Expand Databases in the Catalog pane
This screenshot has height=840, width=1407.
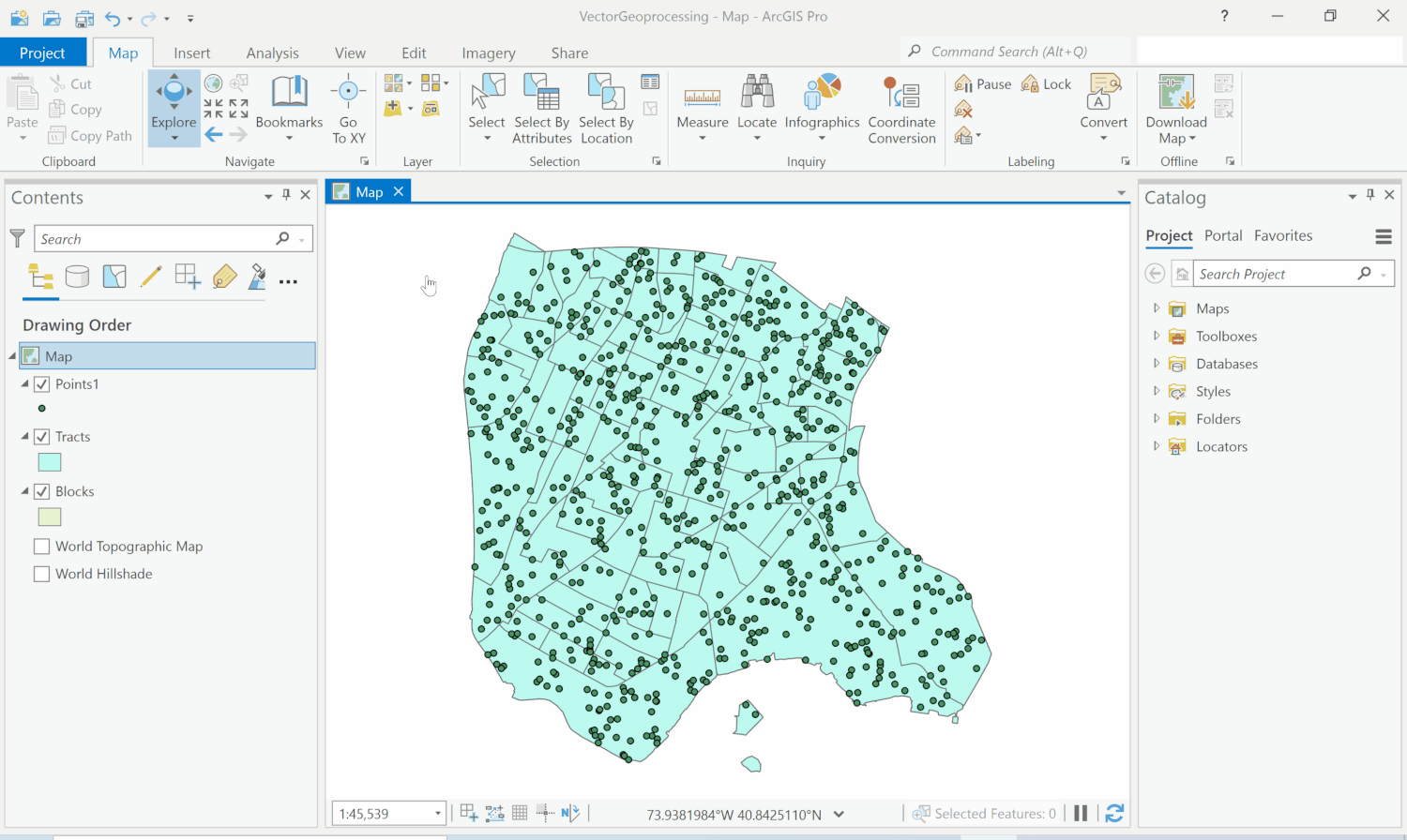click(x=1158, y=364)
